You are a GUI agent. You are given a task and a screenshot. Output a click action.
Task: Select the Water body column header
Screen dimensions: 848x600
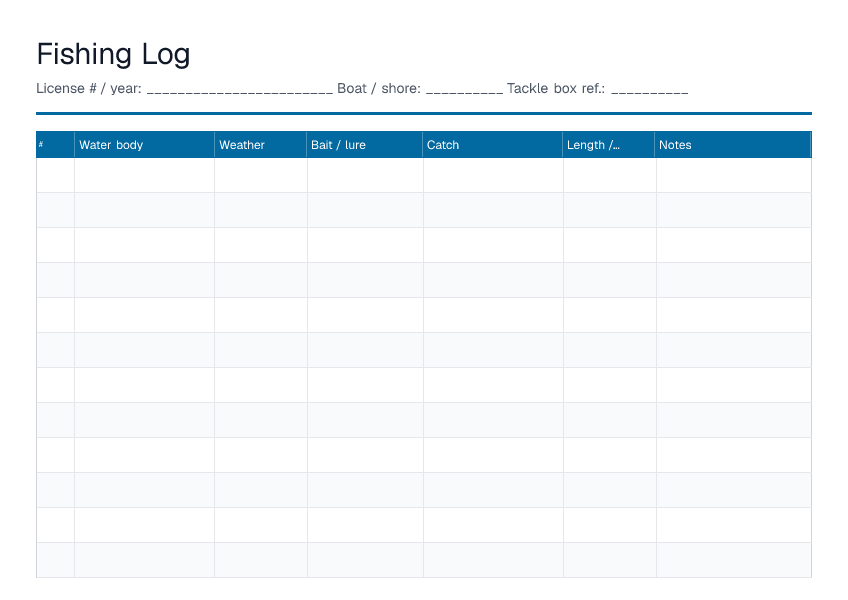tap(144, 144)
